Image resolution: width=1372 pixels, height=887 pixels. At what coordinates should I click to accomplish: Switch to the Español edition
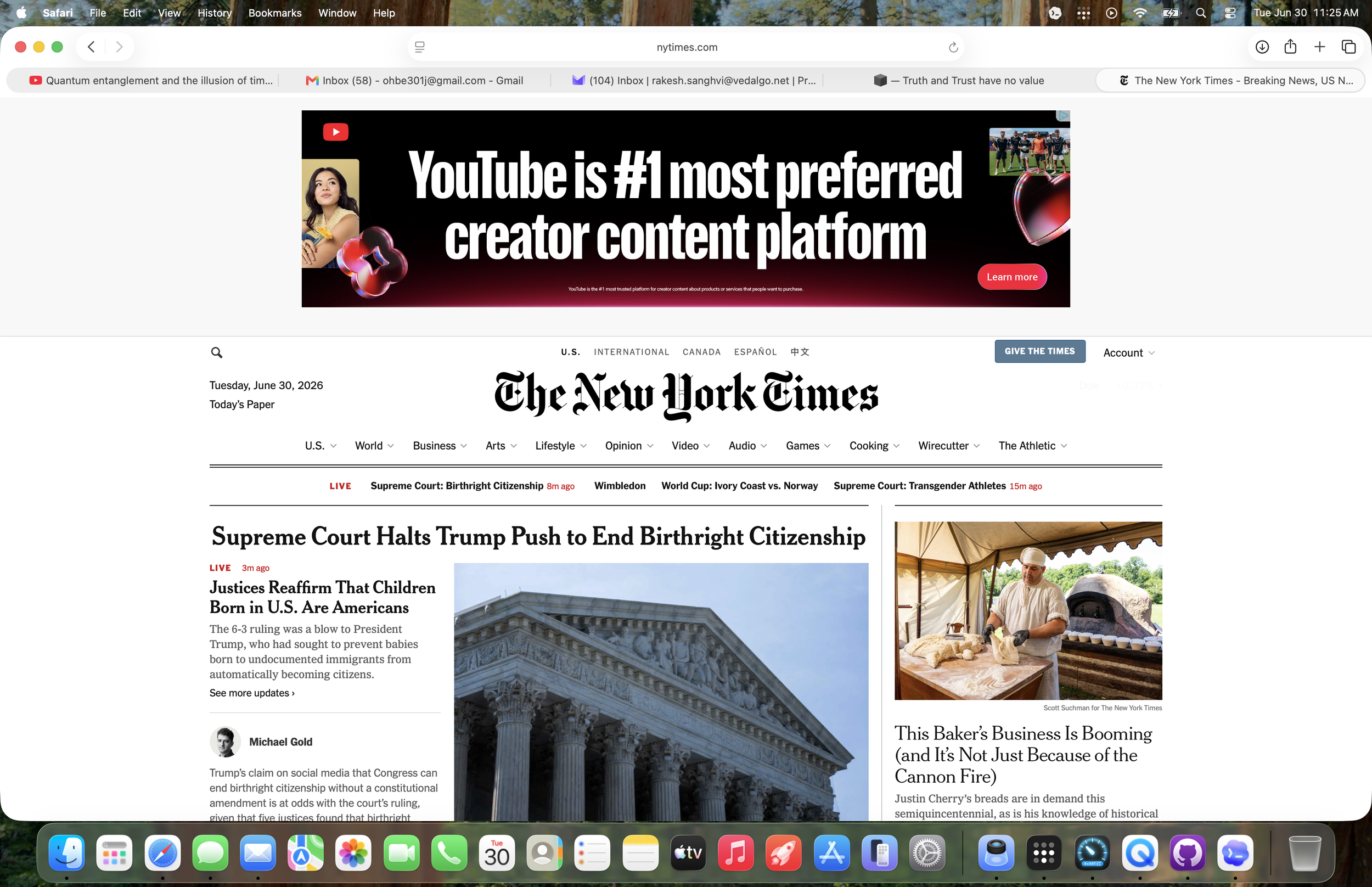coord(755,352)
